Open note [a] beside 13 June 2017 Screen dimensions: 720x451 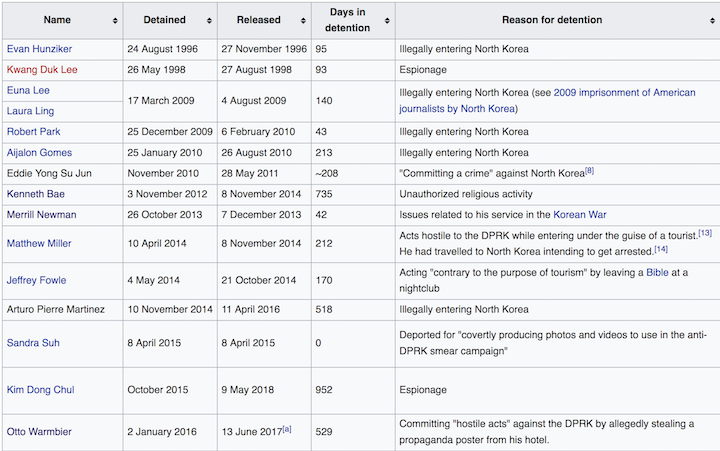[x=287, y=429]
